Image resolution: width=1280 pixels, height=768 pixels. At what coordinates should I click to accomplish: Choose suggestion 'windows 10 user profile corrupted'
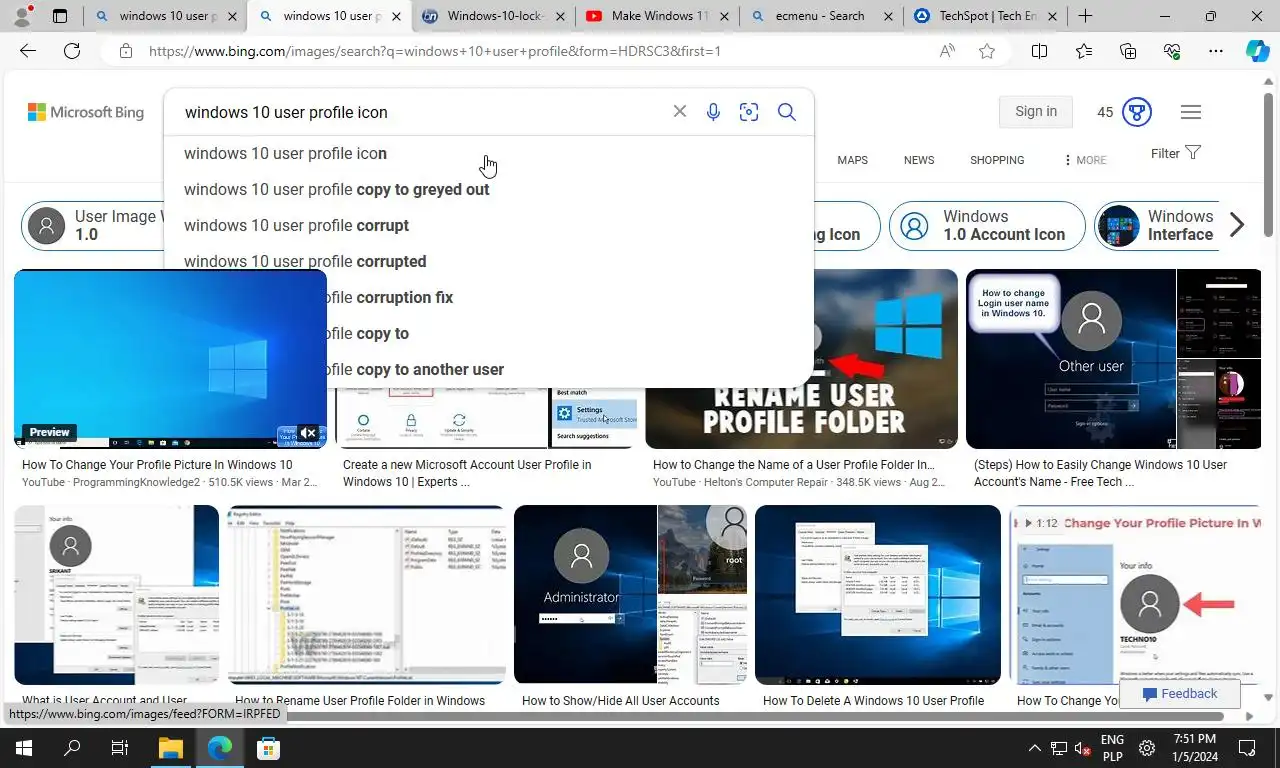[488, 261]
